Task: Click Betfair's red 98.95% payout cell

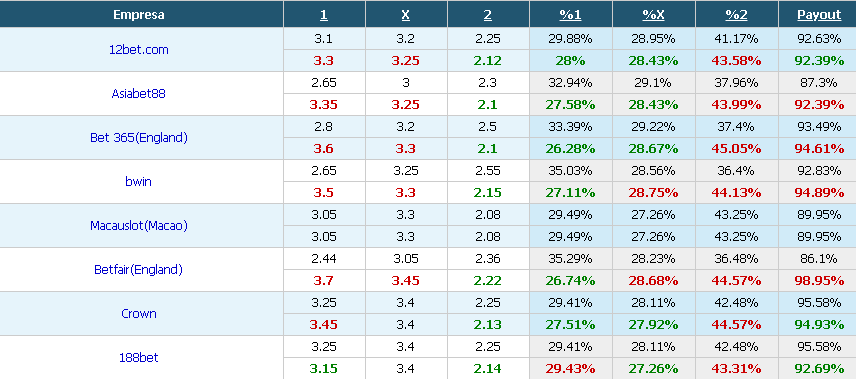Action: pos(819,281)
